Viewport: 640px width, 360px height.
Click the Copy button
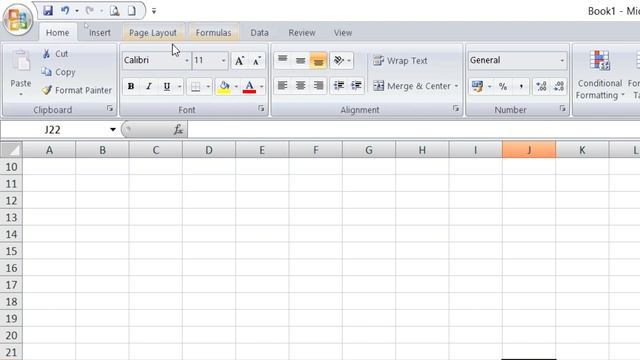pyautogui.click(x=58, y=72)
